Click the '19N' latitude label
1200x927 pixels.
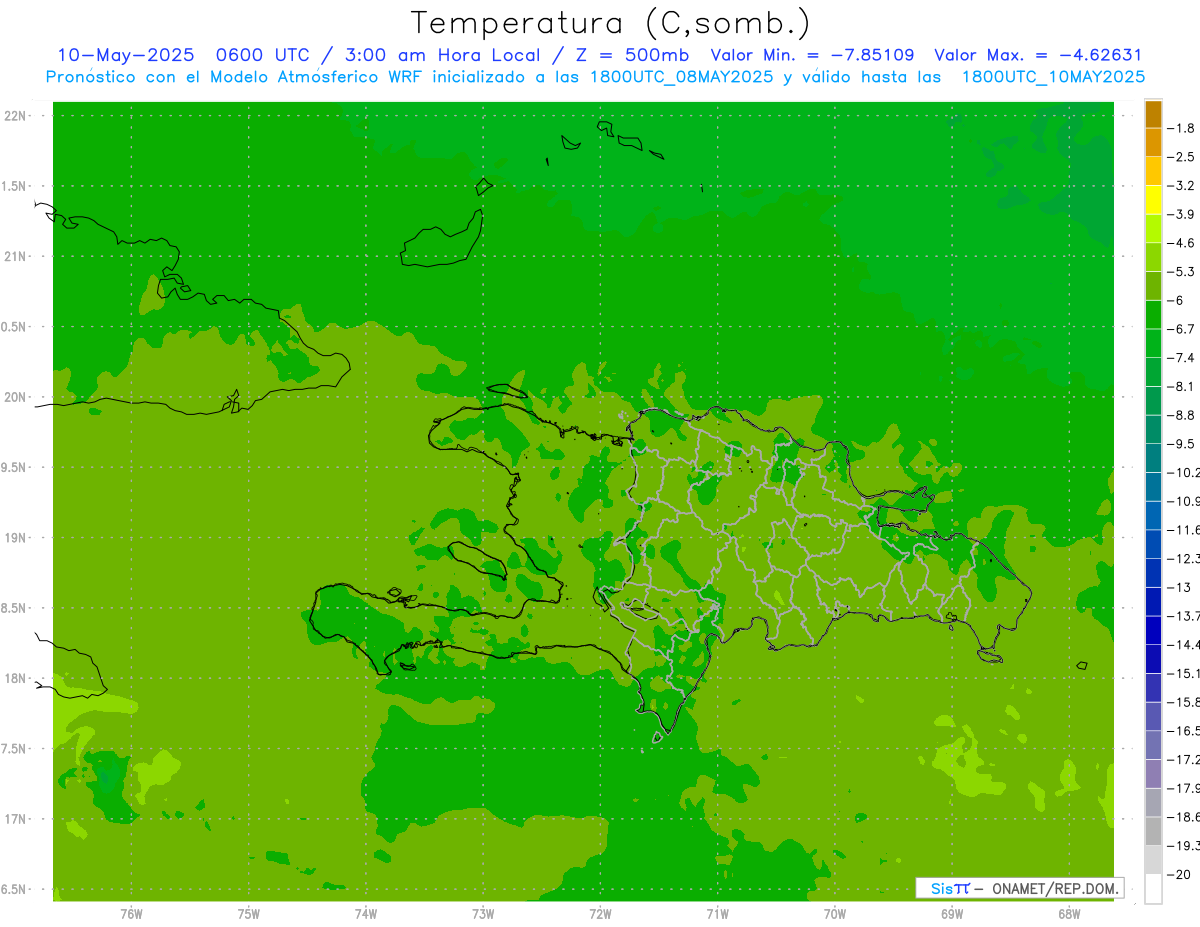coord(16,538)
